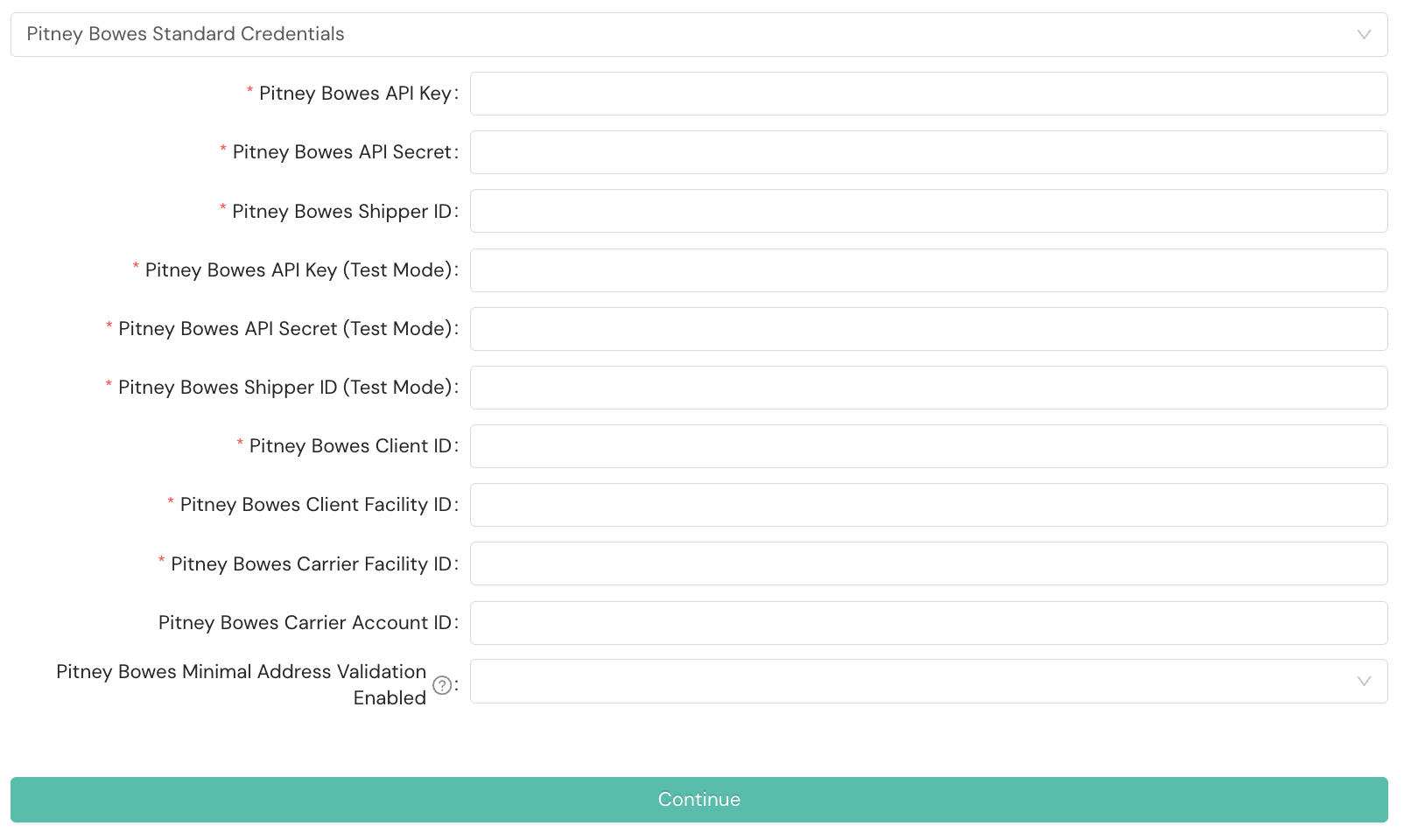1404x840 pixels.
Task: Click 'Pitney Bowes Shipper ID (Test Mode)' label
Action: [x=285, y=388]
